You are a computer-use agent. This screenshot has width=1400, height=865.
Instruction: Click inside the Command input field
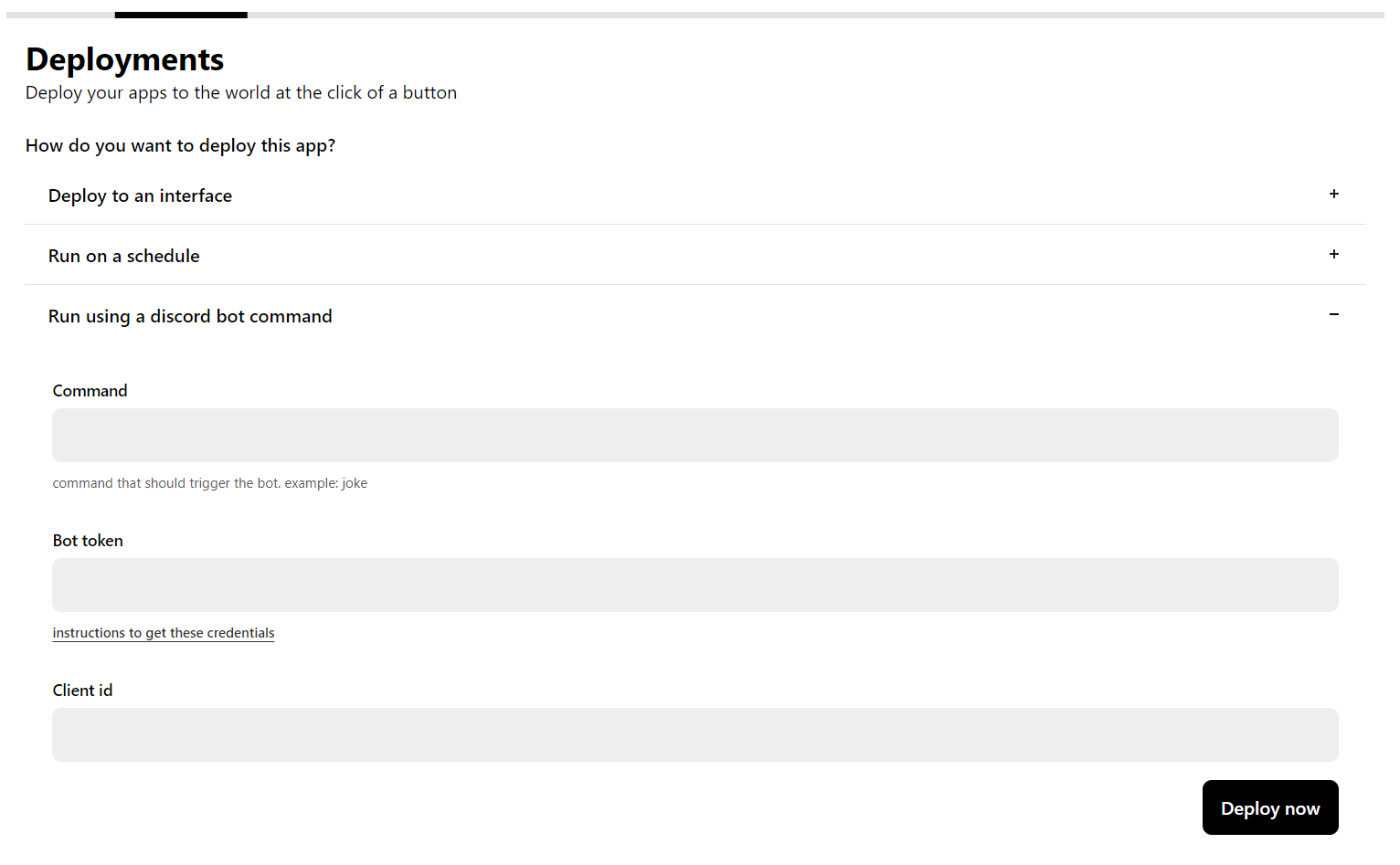(x=695, y=435)
